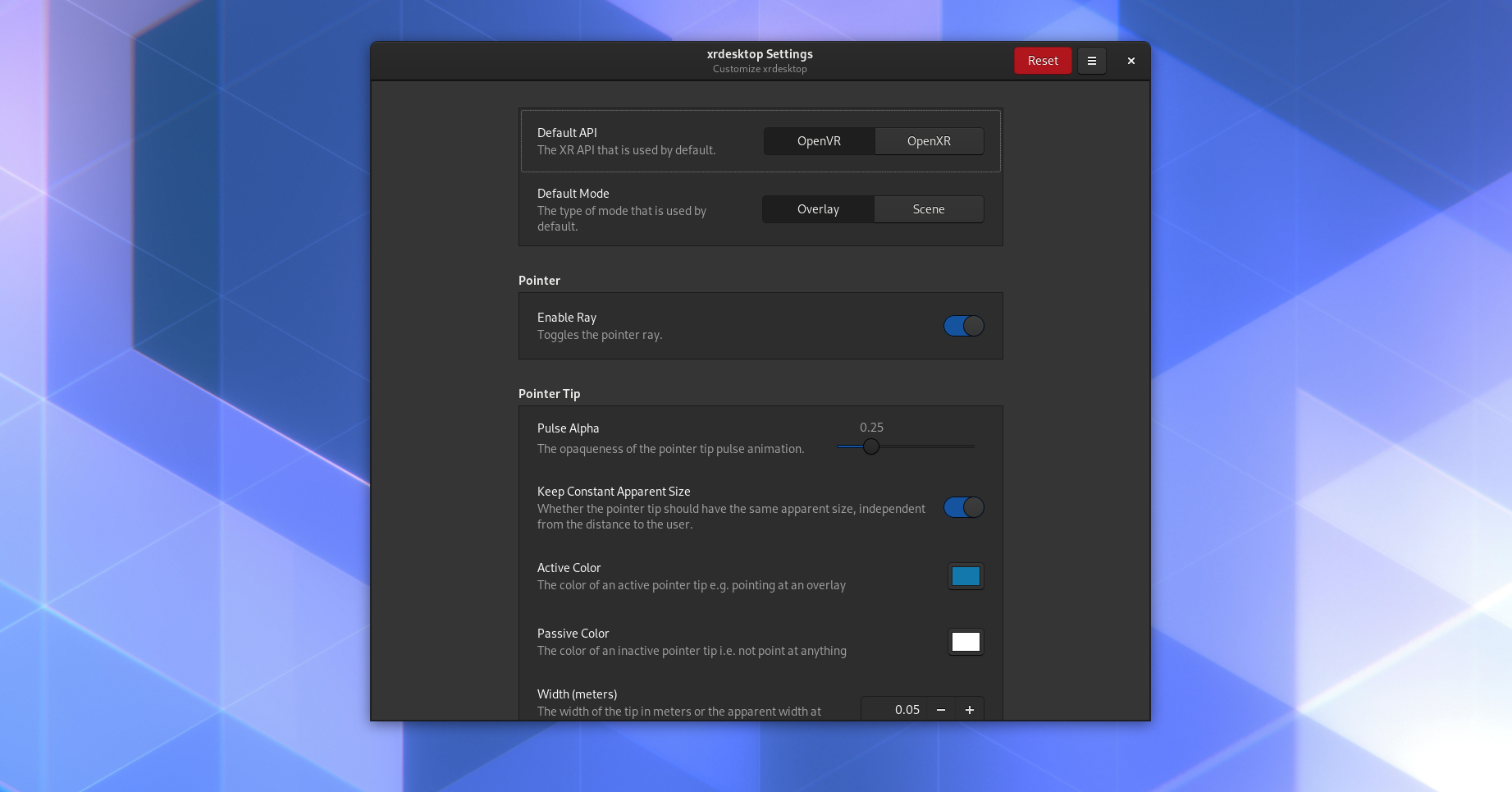Screen dimensions: 1512x792
Task: Open the Active Color swatch picker
Action: pyautogui.click(x=966, y=576)
